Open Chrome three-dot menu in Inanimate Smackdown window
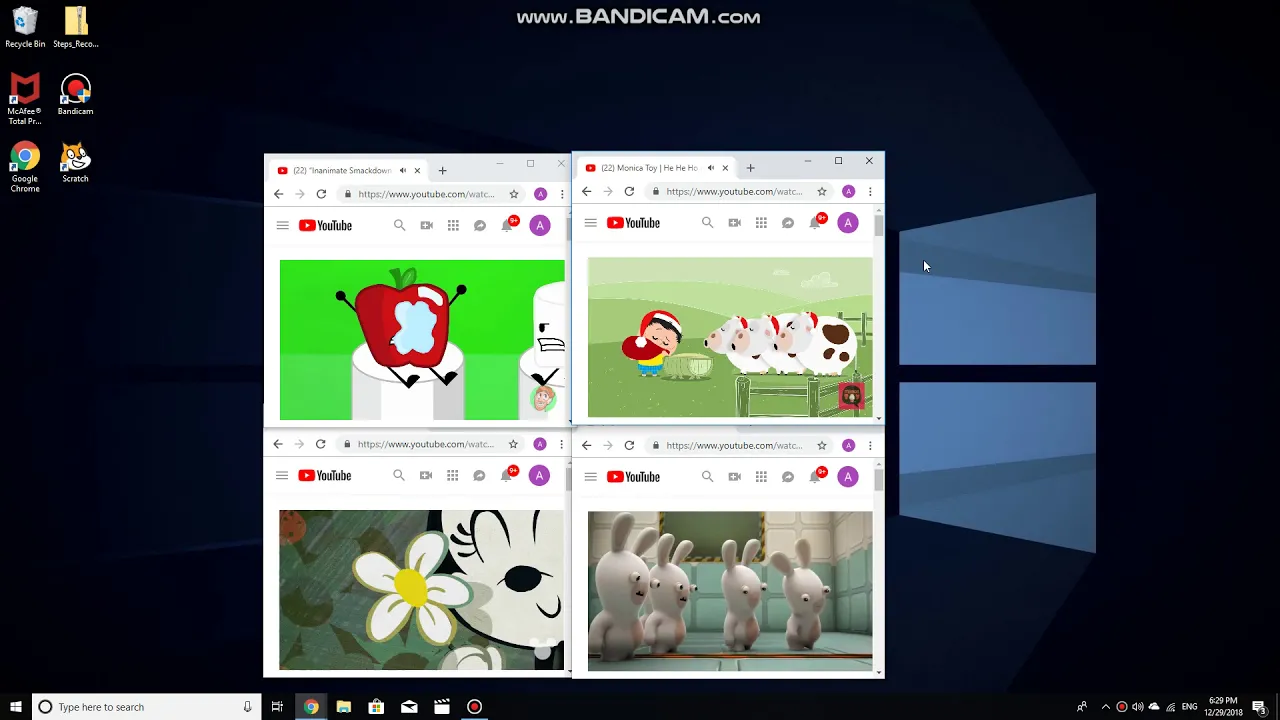The image size is (1280, 720). (x=562, y=194)
